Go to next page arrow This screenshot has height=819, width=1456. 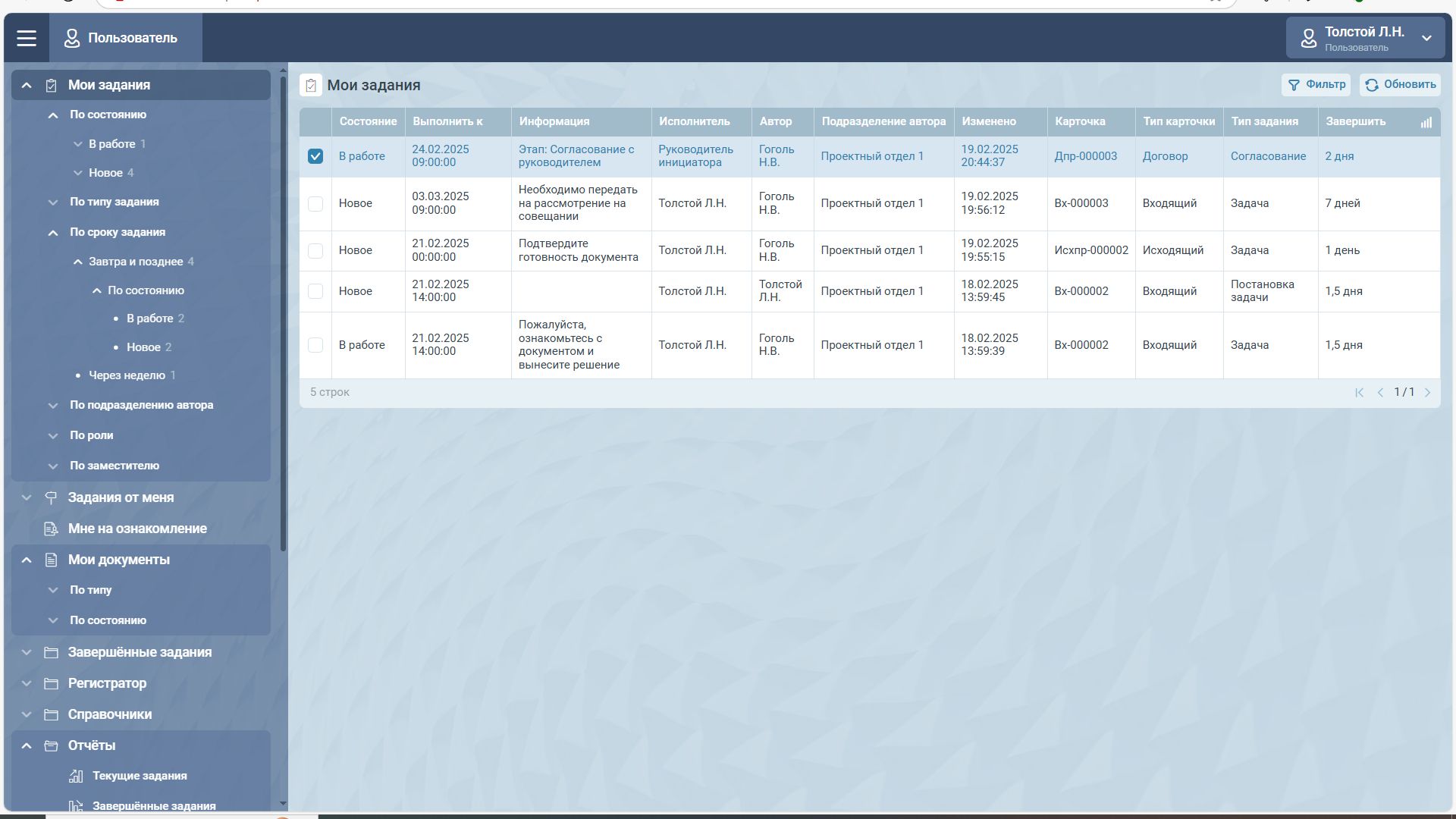click(x=1427, y=393)
